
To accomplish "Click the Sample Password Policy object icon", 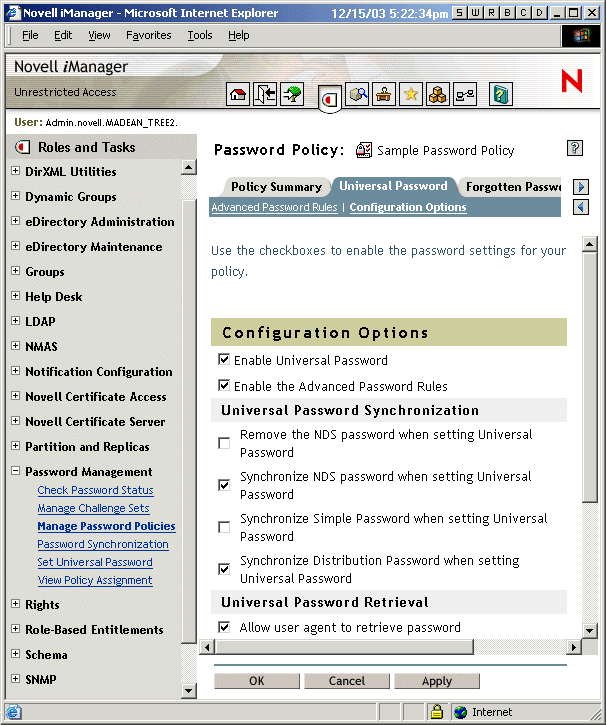I will [364, 150].
